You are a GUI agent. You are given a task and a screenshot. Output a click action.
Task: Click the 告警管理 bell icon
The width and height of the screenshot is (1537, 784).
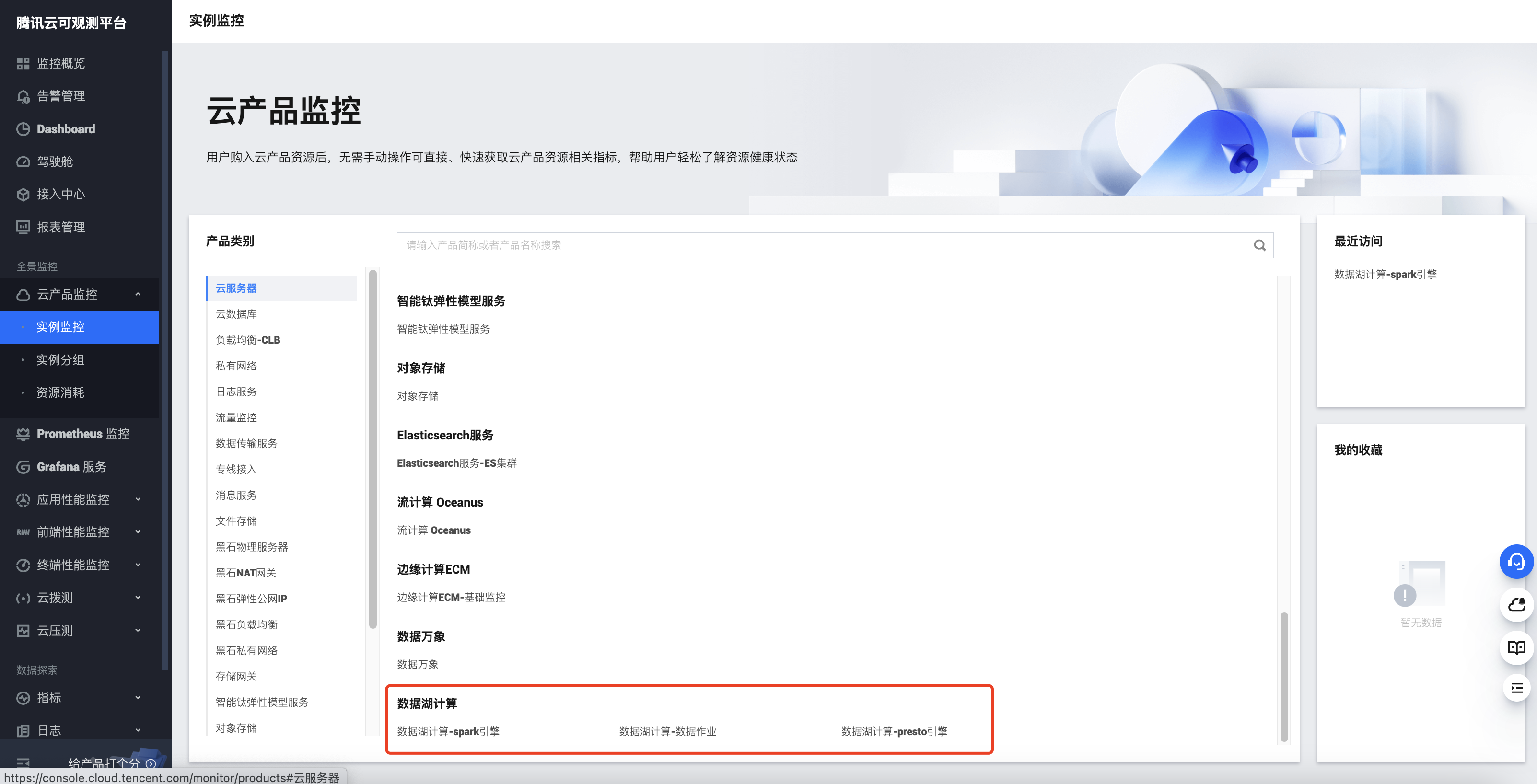(x=23, y=96)
